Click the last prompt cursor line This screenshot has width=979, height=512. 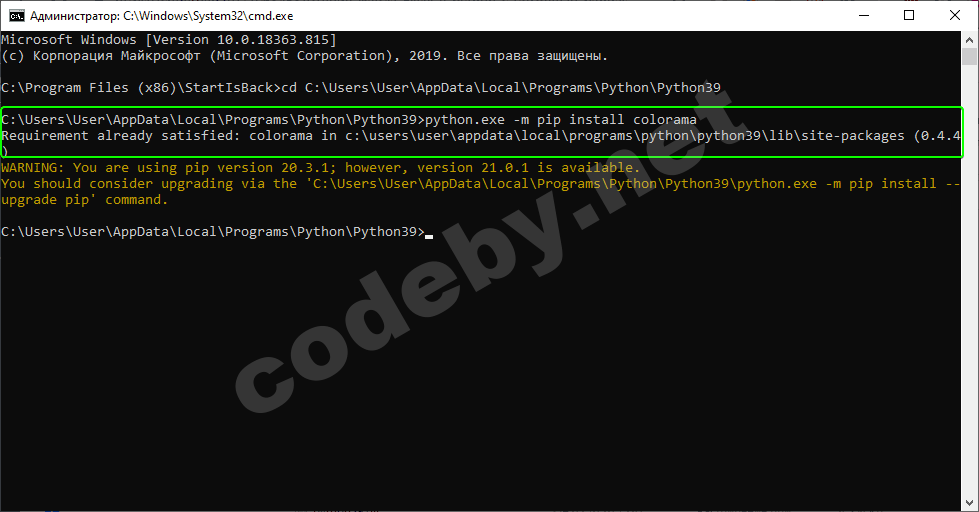point(217,232)
